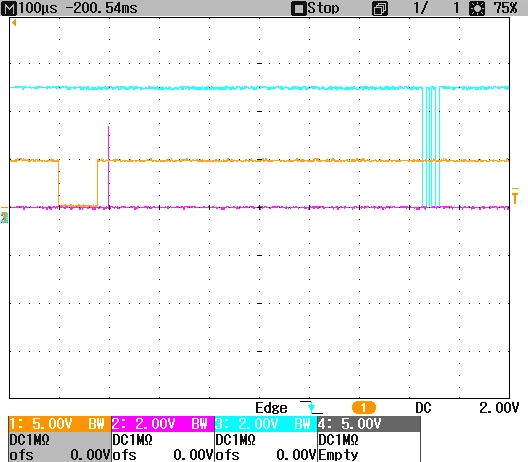Click channel 3 ofs 0.00V offset
This screenshot has height=462, width=528.
[x=266, y=455]
